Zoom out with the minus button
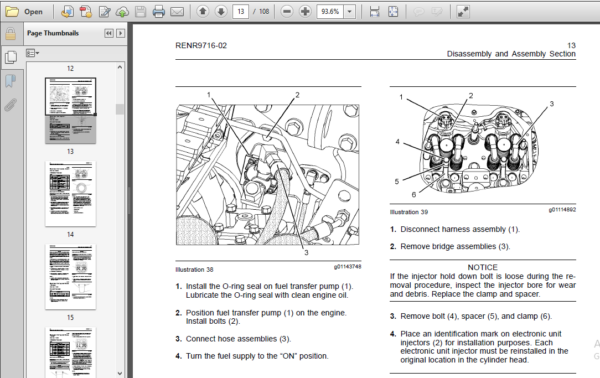The height and width of the screenshot is (378, 600). point(287,12)
